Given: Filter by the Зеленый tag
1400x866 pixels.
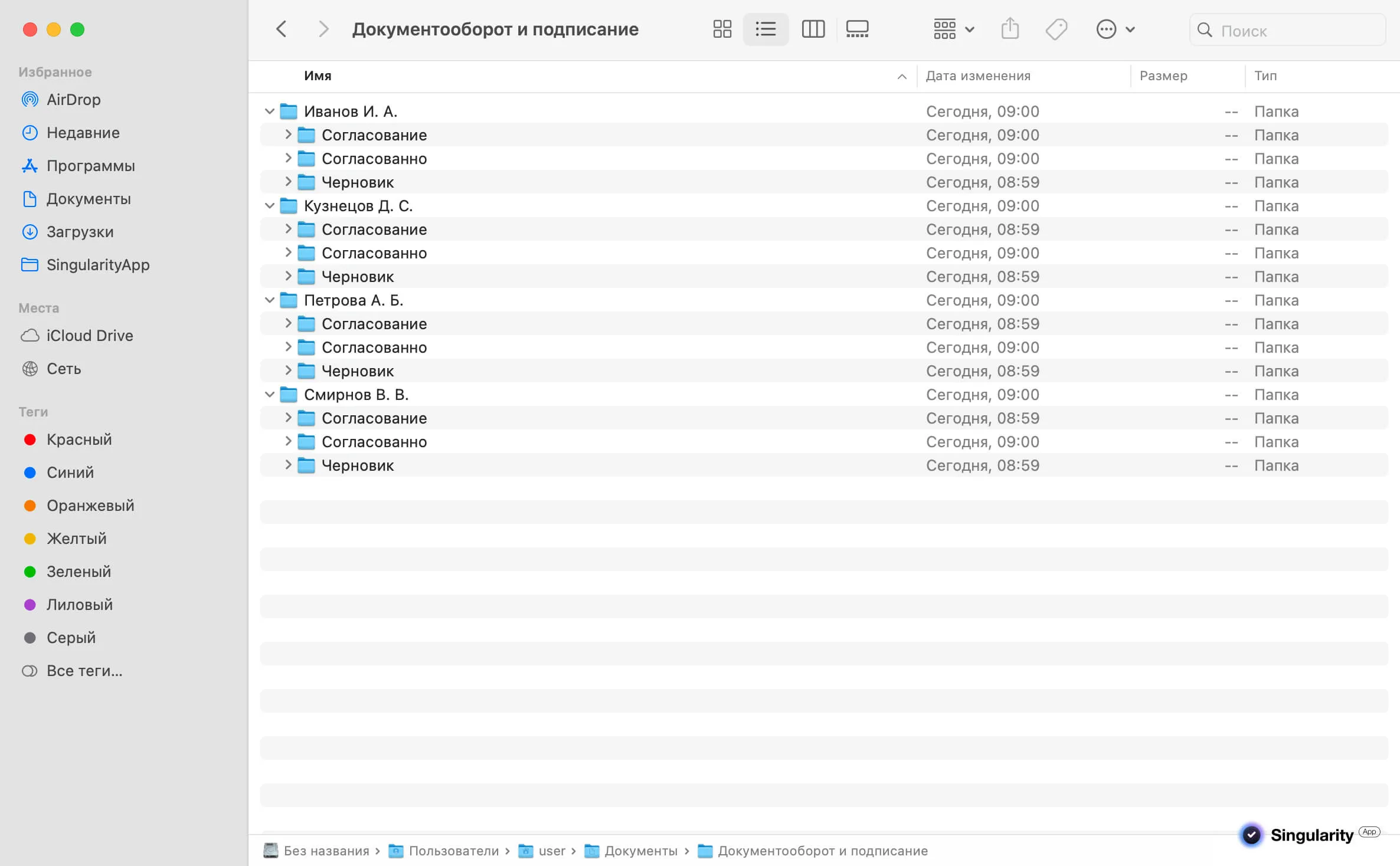Looking at the screenshot, I should [x=67, y=572].
